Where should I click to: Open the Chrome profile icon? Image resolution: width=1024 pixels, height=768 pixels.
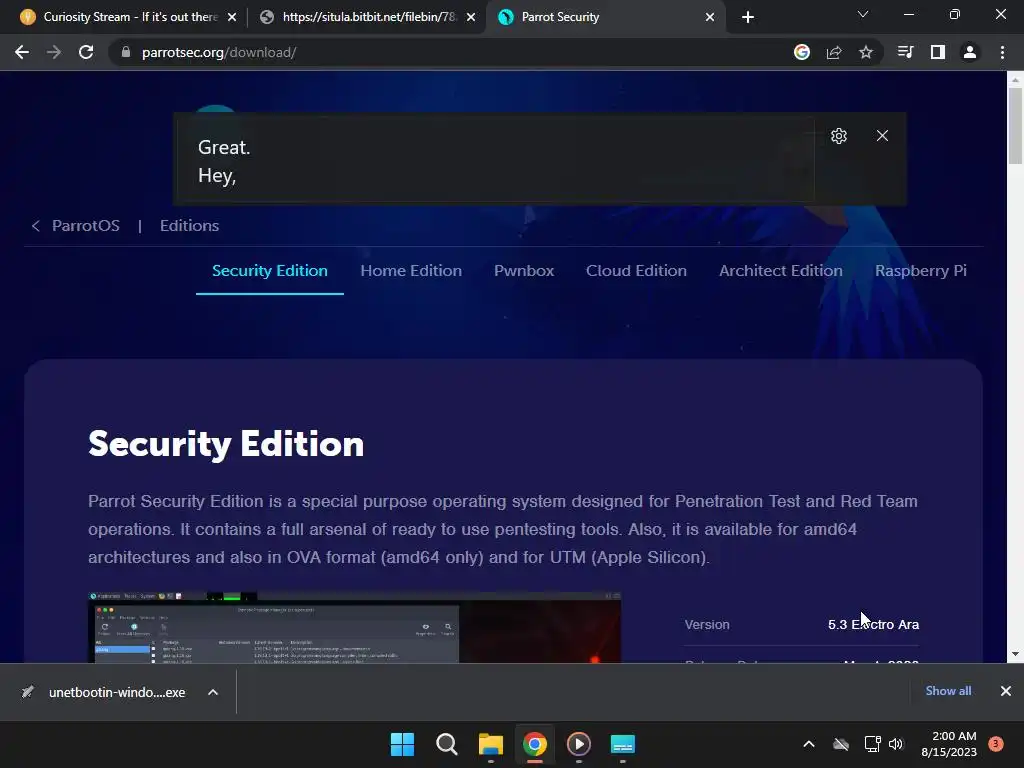[x=970, y=52]
